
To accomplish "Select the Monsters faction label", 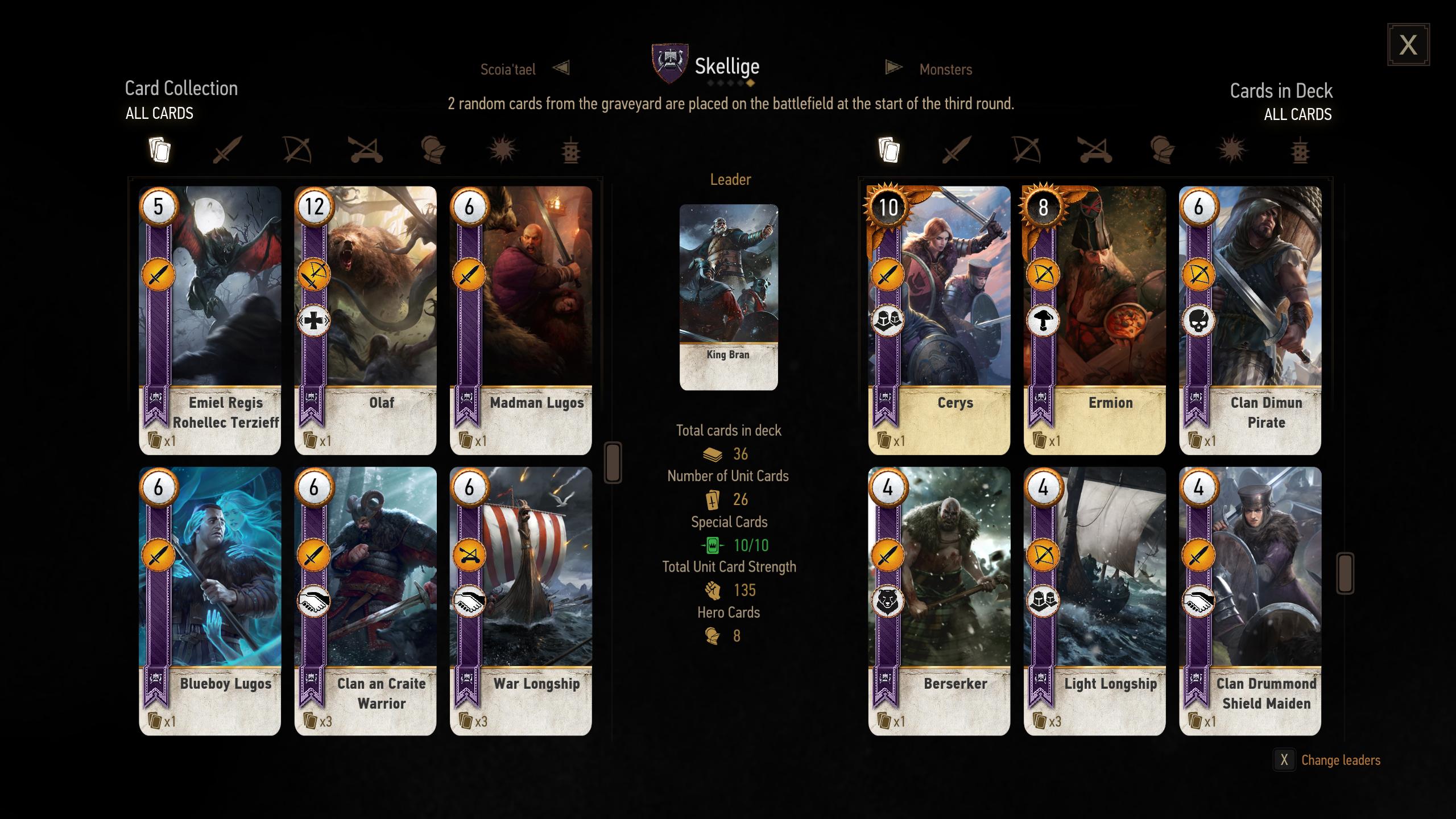I will click(946, 69).
